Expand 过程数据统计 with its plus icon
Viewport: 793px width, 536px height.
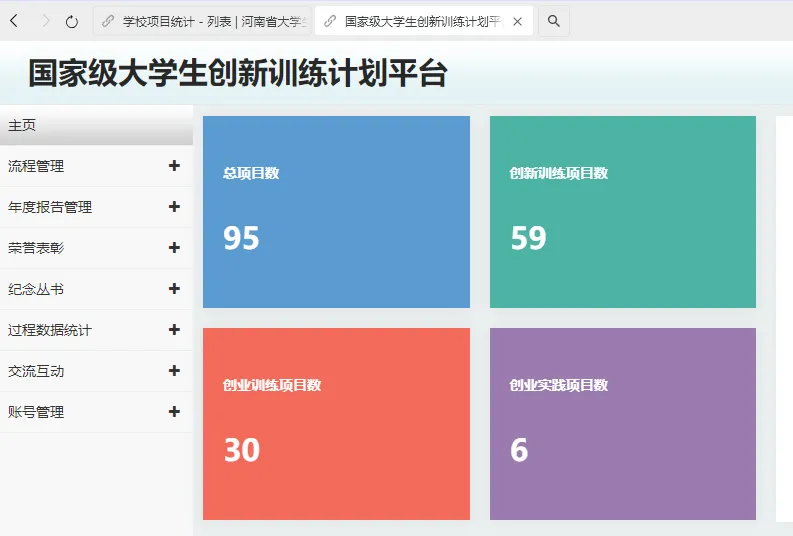coord(174,329)
